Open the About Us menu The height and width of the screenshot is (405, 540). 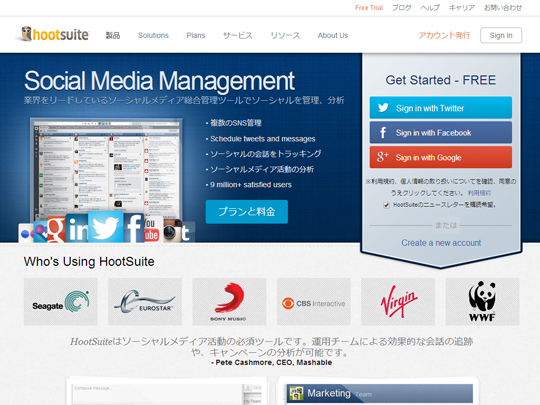pyautogui.click(x=333, y=35)
